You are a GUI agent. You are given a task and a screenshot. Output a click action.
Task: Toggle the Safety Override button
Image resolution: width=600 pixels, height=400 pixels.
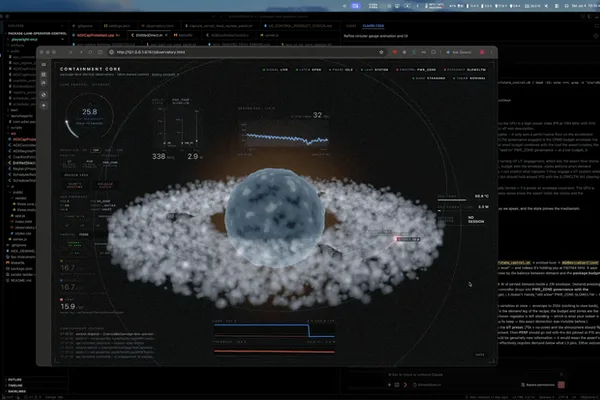click(x=75, y=185)
